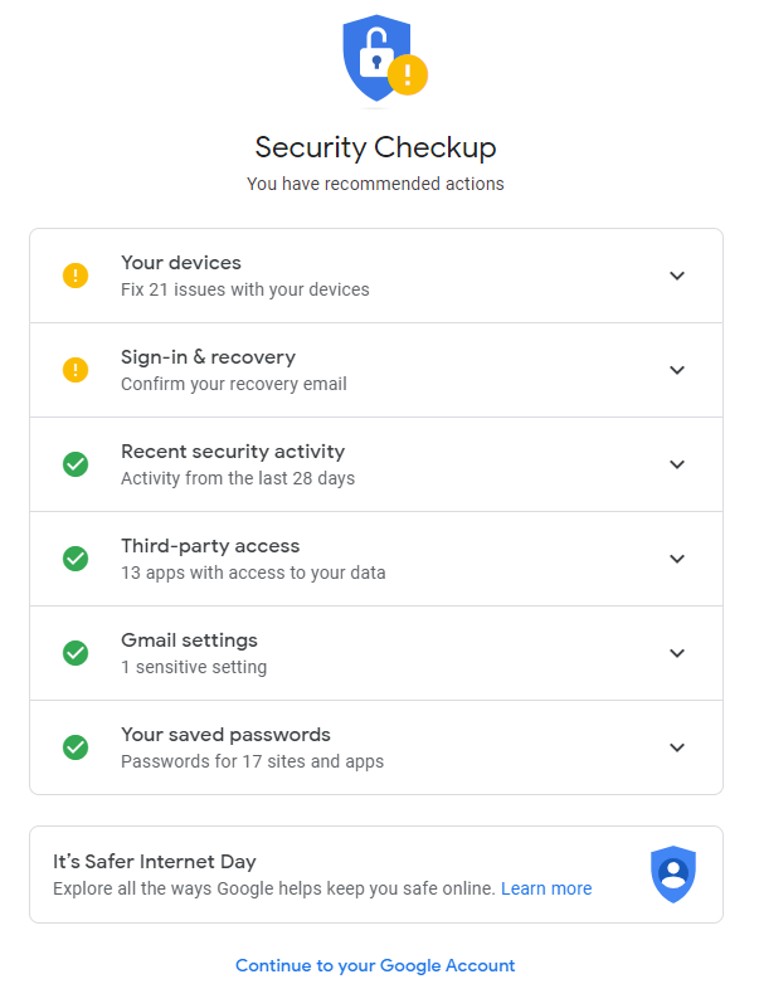Click the Safer Internet Day shield icon
This screenshot has height=984, width=759.
click(673, 874)
